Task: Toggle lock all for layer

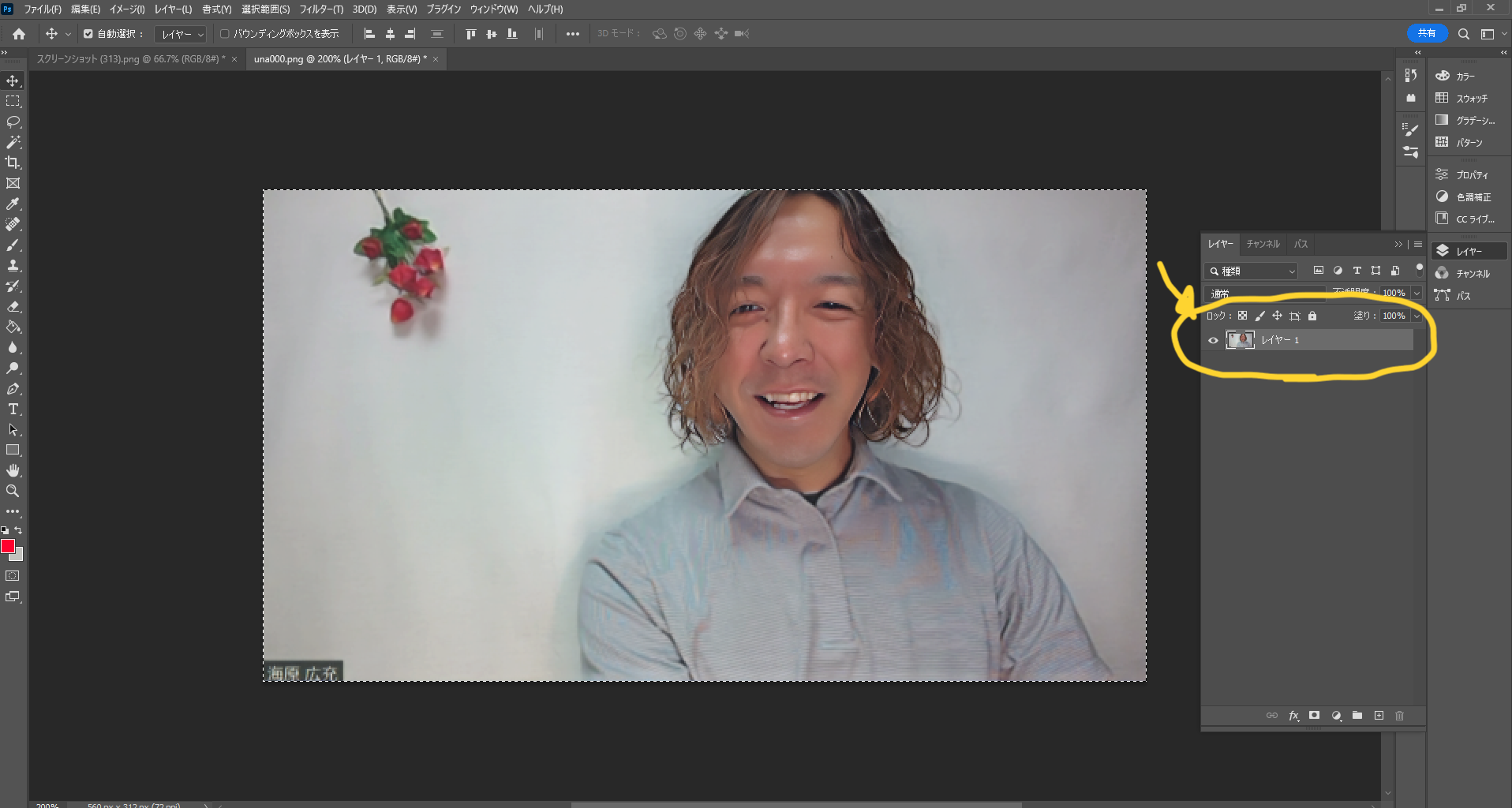Action: (x=1312, y=316)
